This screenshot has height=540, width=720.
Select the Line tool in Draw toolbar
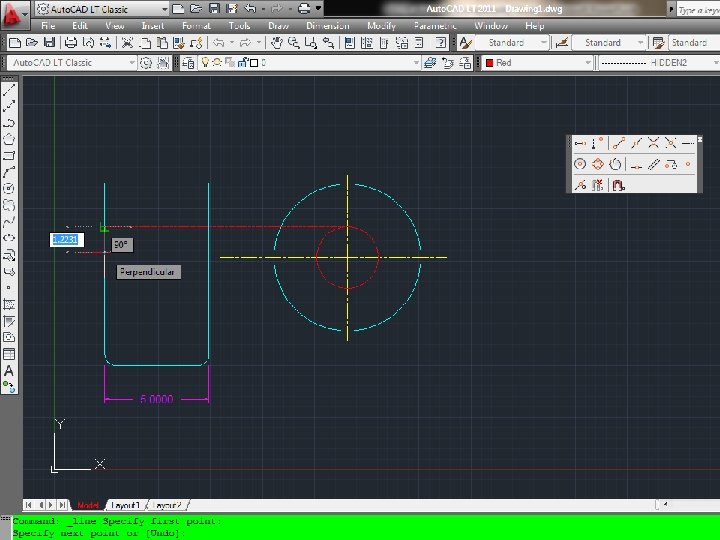click(9, 89)
